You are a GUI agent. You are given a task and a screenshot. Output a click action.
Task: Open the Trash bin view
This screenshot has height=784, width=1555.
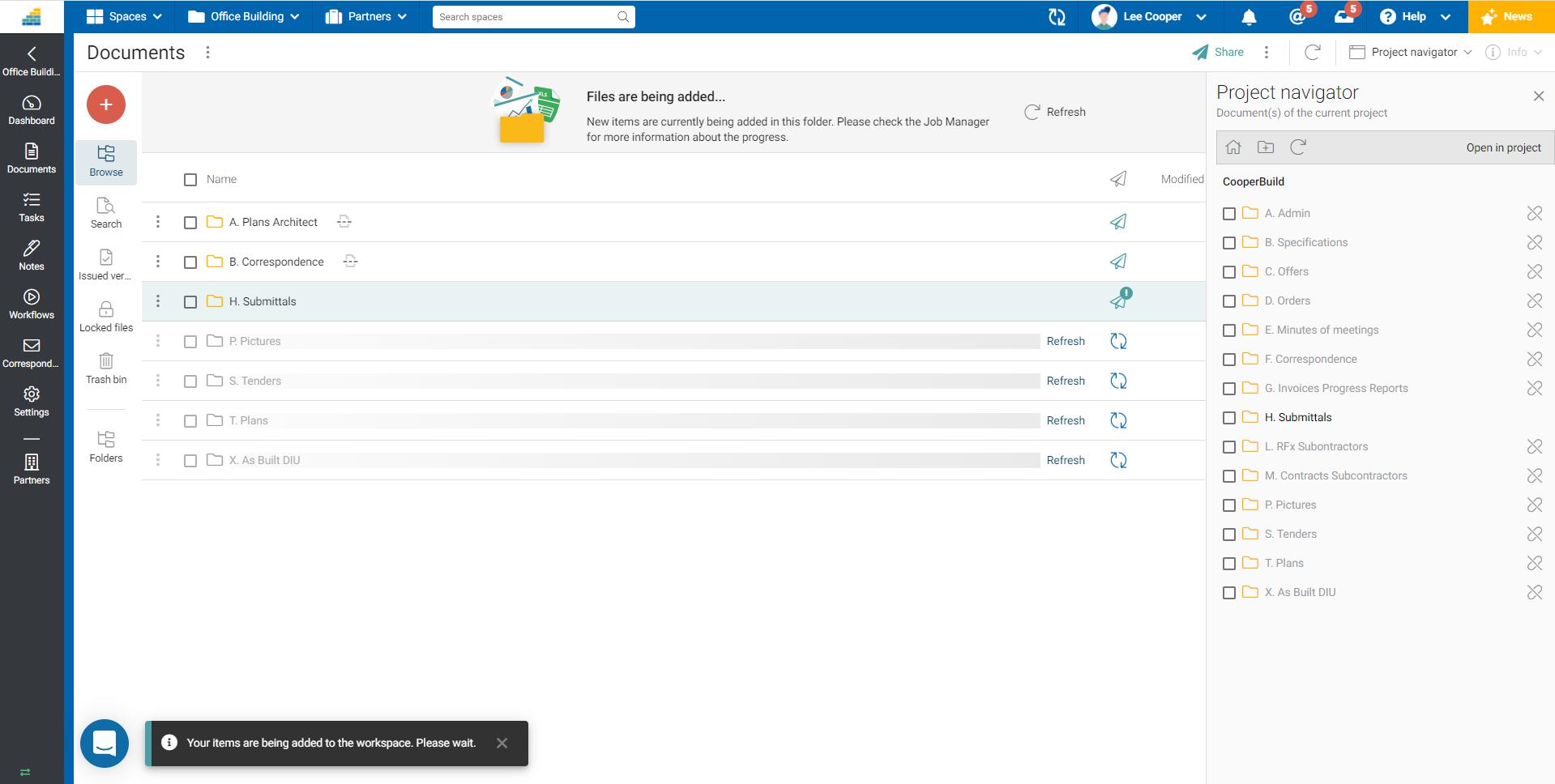tap(106, 368)
